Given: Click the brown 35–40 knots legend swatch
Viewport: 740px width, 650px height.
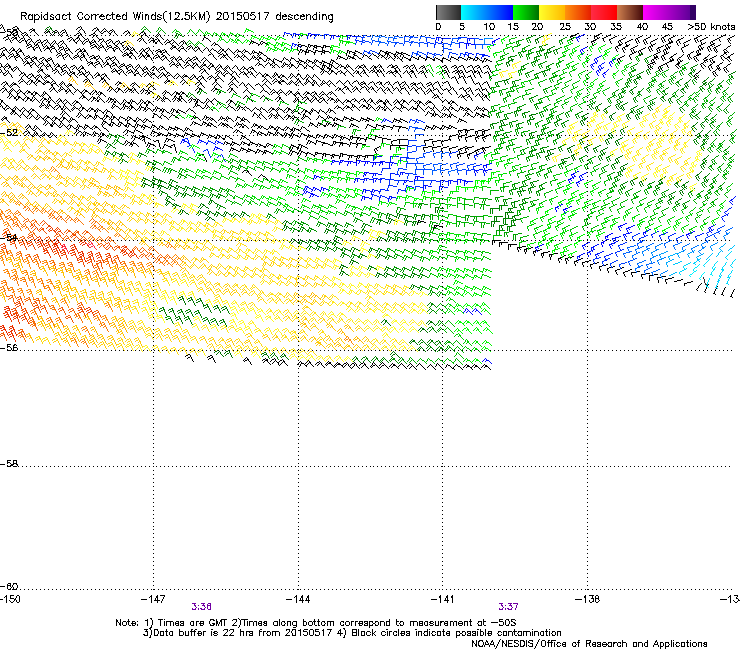Looking at the screenshot, I should pyautogui.click(x=630, y=12).
